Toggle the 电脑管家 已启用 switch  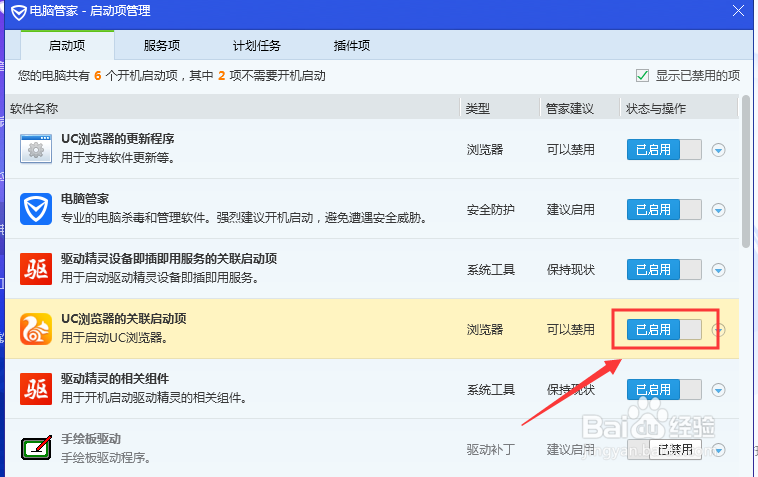664,210
